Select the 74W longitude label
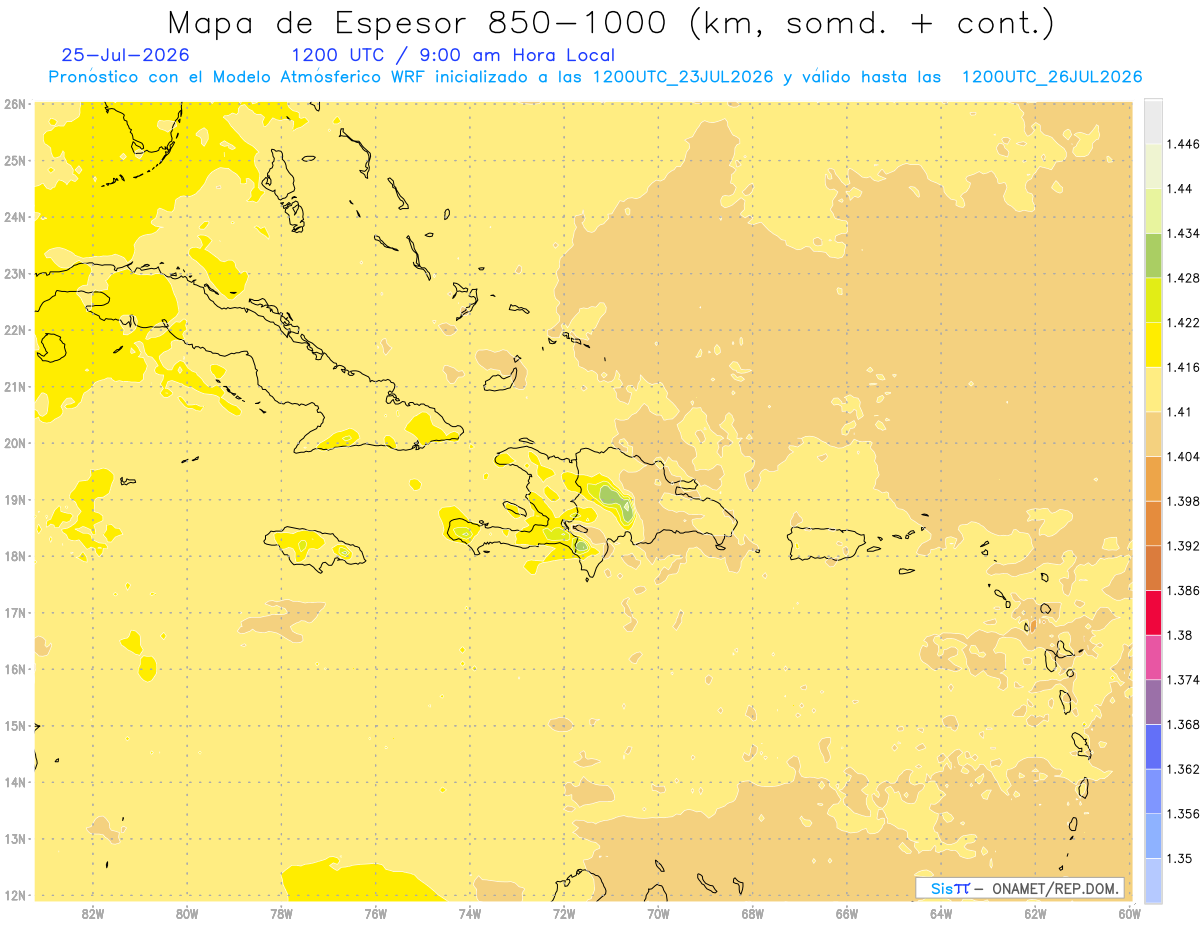Screen dimensions: 1200x927 click(469, 913)
